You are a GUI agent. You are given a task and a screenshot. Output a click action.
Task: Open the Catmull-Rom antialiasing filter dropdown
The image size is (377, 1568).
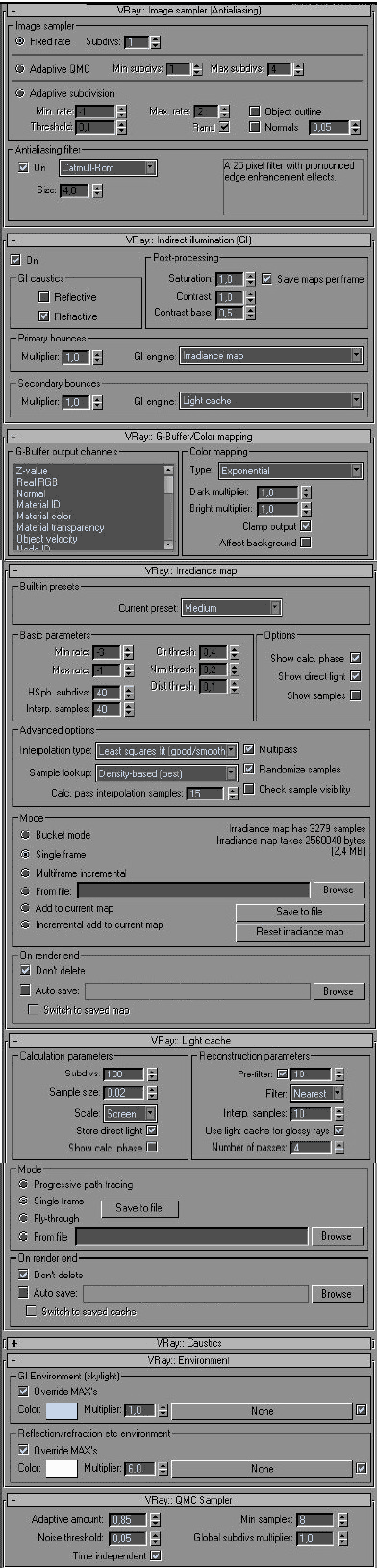click(108, 167)
